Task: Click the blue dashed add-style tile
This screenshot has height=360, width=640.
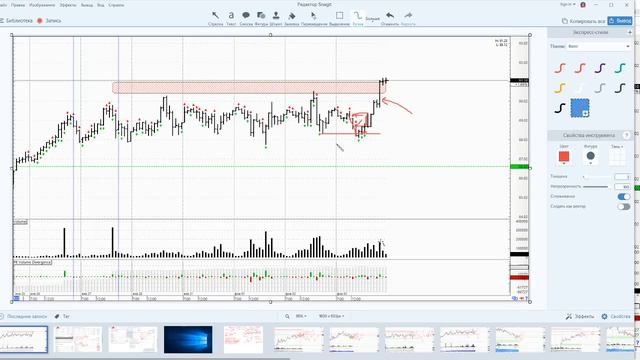Action: point(580,108)
